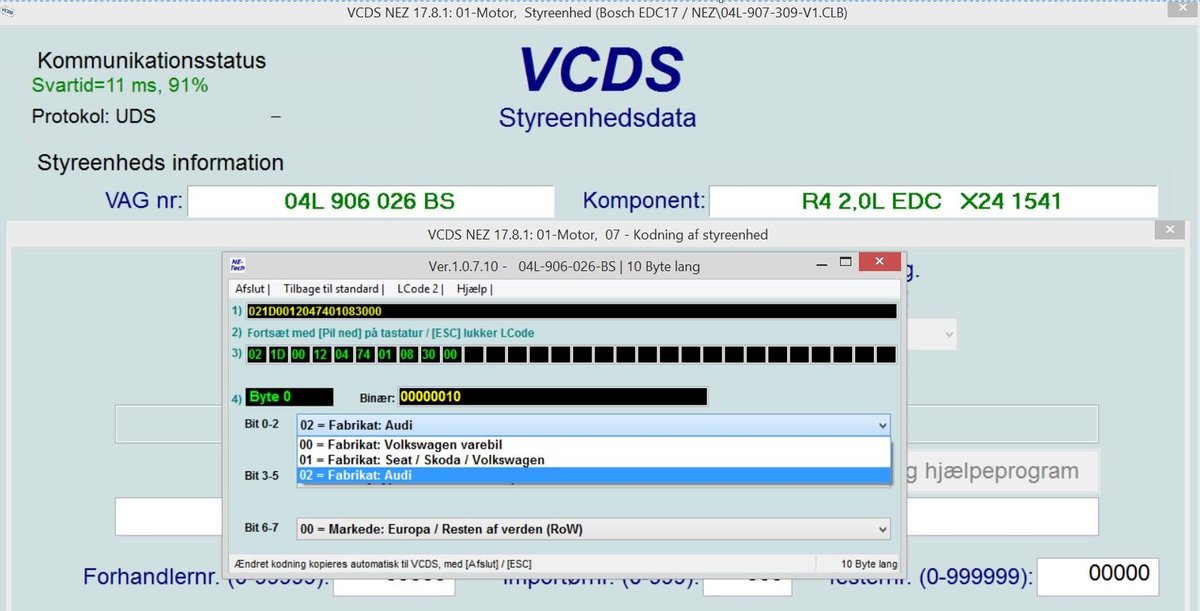This screenshot has height=611, width=1200.
Task: Click the VCDS app icon in top-left corner
Action: pos(8,12)
